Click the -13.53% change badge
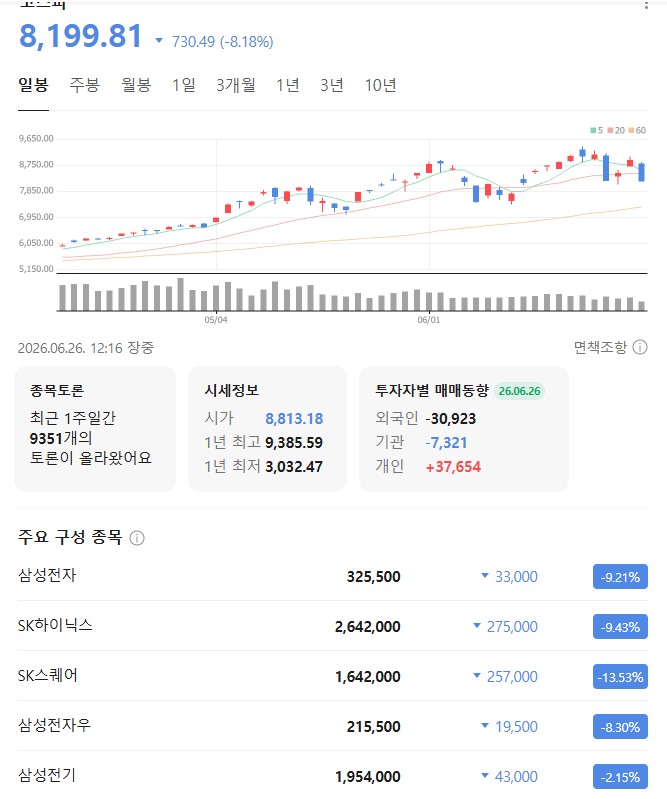667x799 pixels. click(620, 677)
